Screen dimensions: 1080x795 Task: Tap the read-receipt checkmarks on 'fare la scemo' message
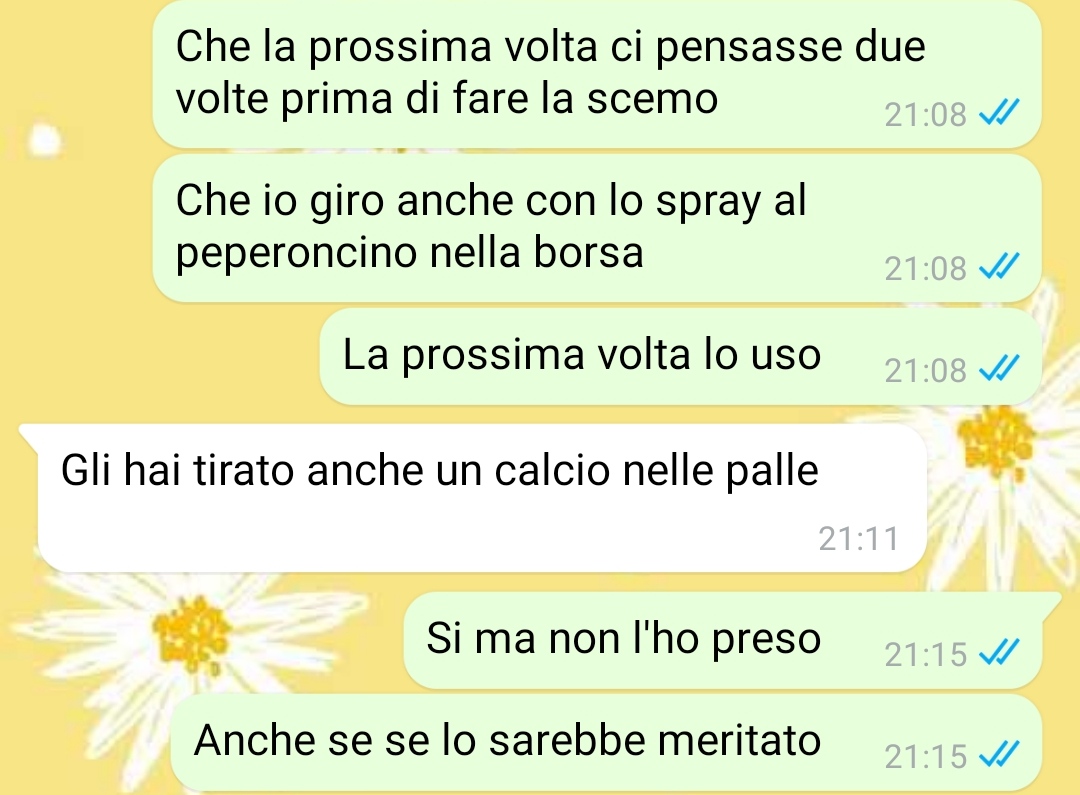pos(999,112)
